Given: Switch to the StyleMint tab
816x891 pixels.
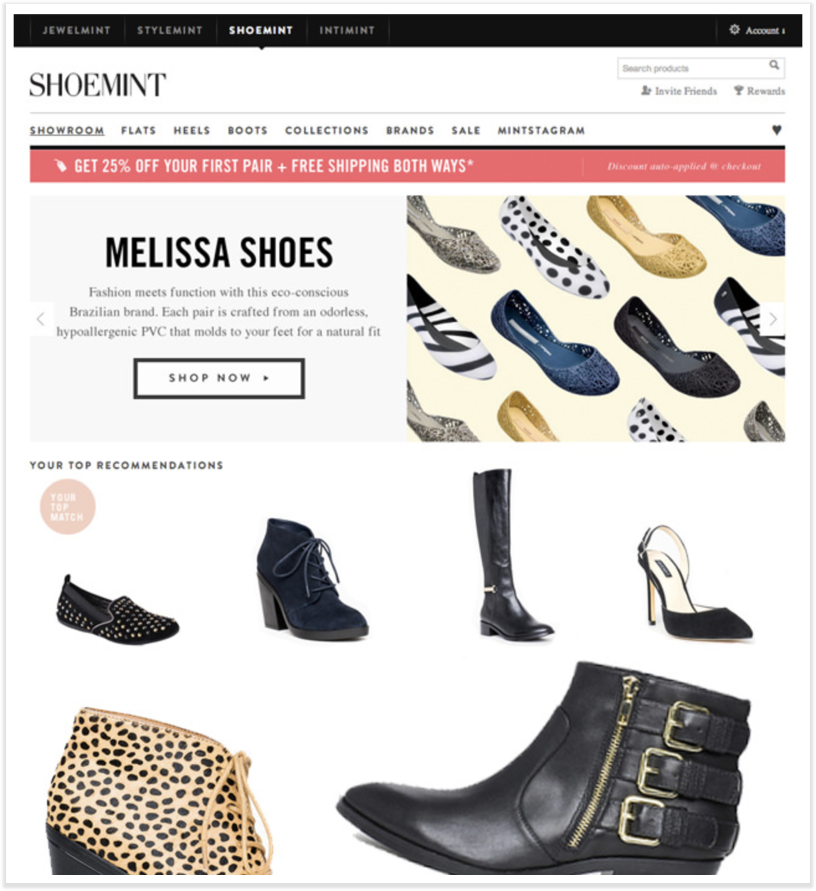Looking at the screenshot, I should click(169, 30).
